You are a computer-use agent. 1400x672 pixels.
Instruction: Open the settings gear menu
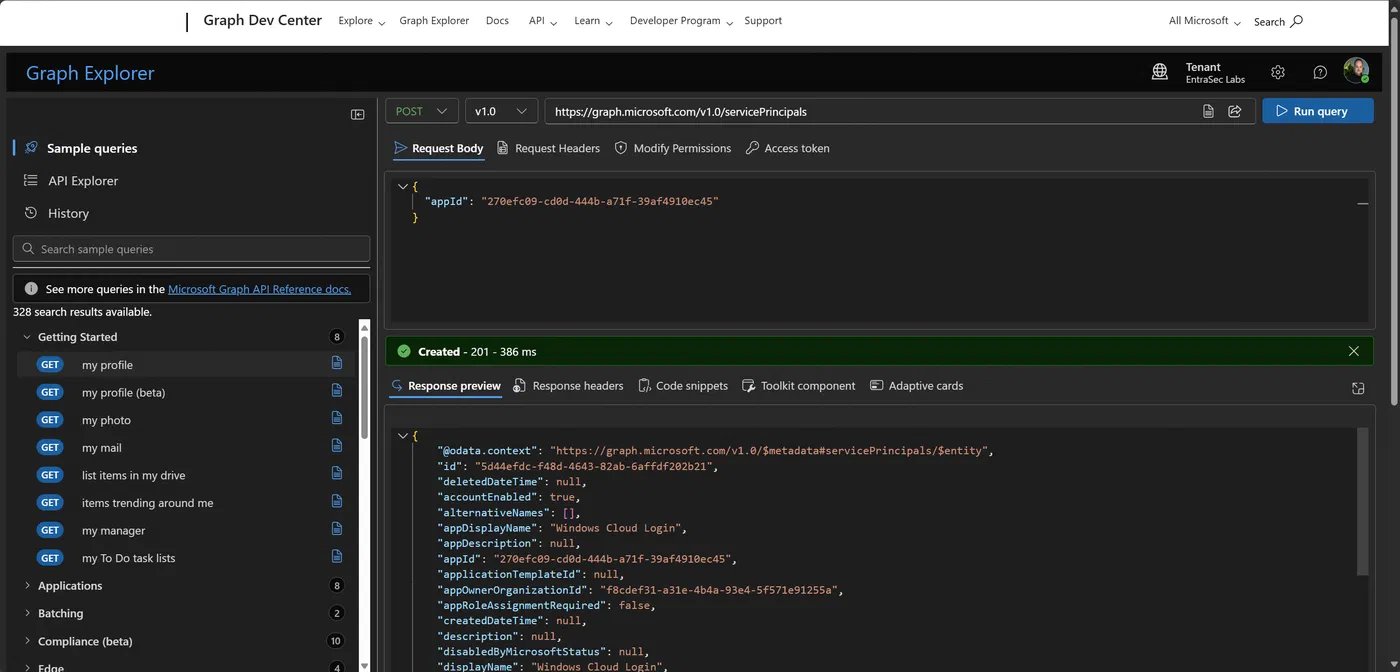click(x=1278, y=72)
